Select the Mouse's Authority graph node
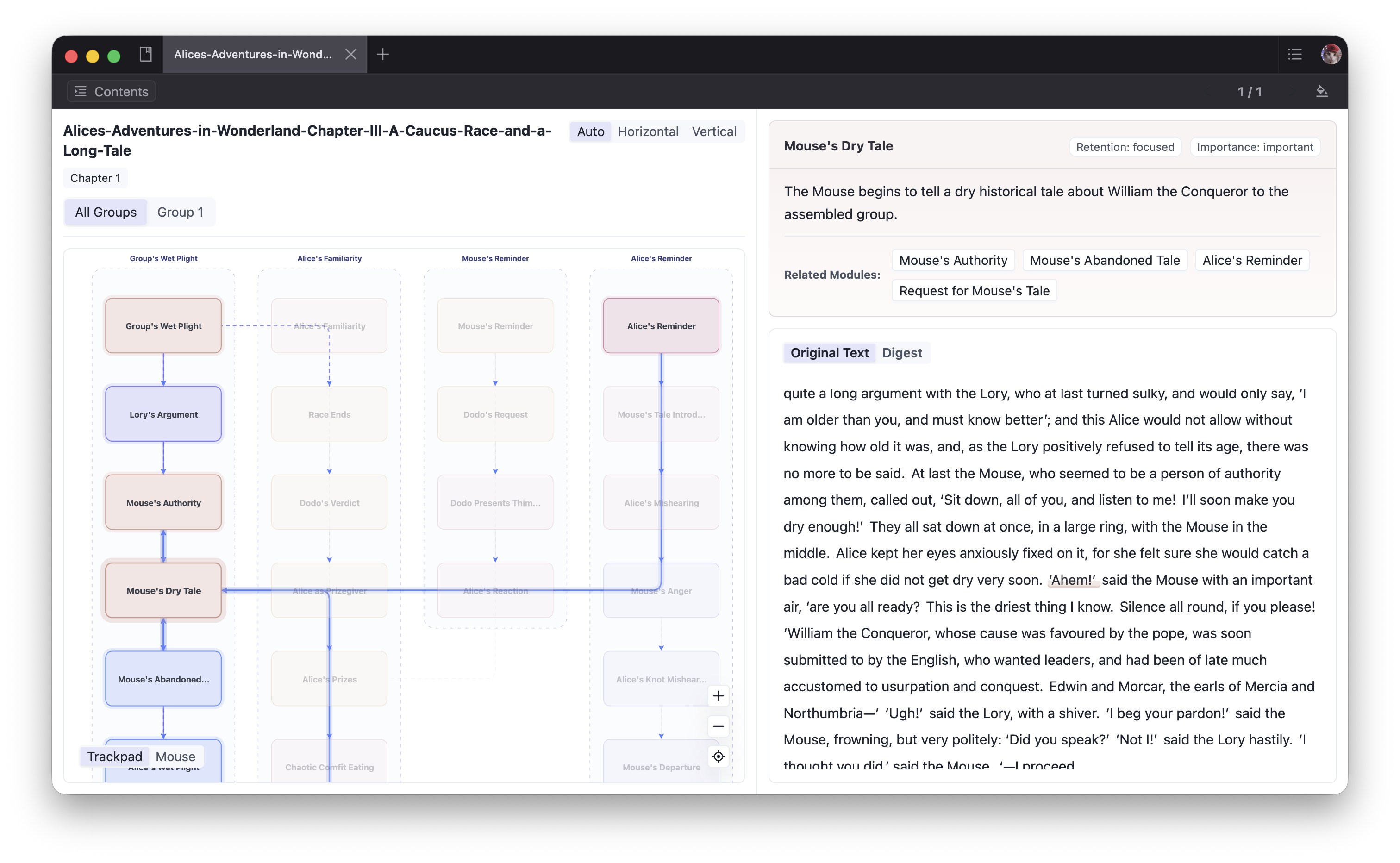1400x863 pixels. point(164,503)
